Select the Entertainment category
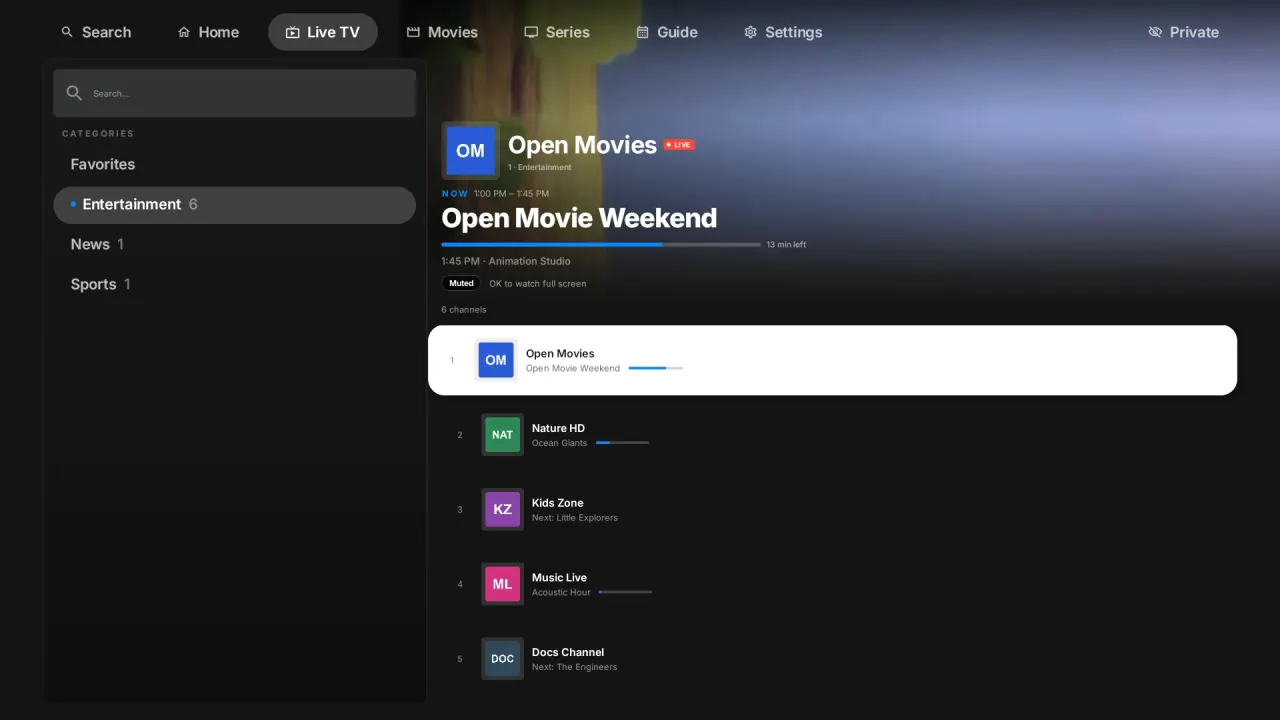Screen dimensions: 1280x720 (234, 204)
